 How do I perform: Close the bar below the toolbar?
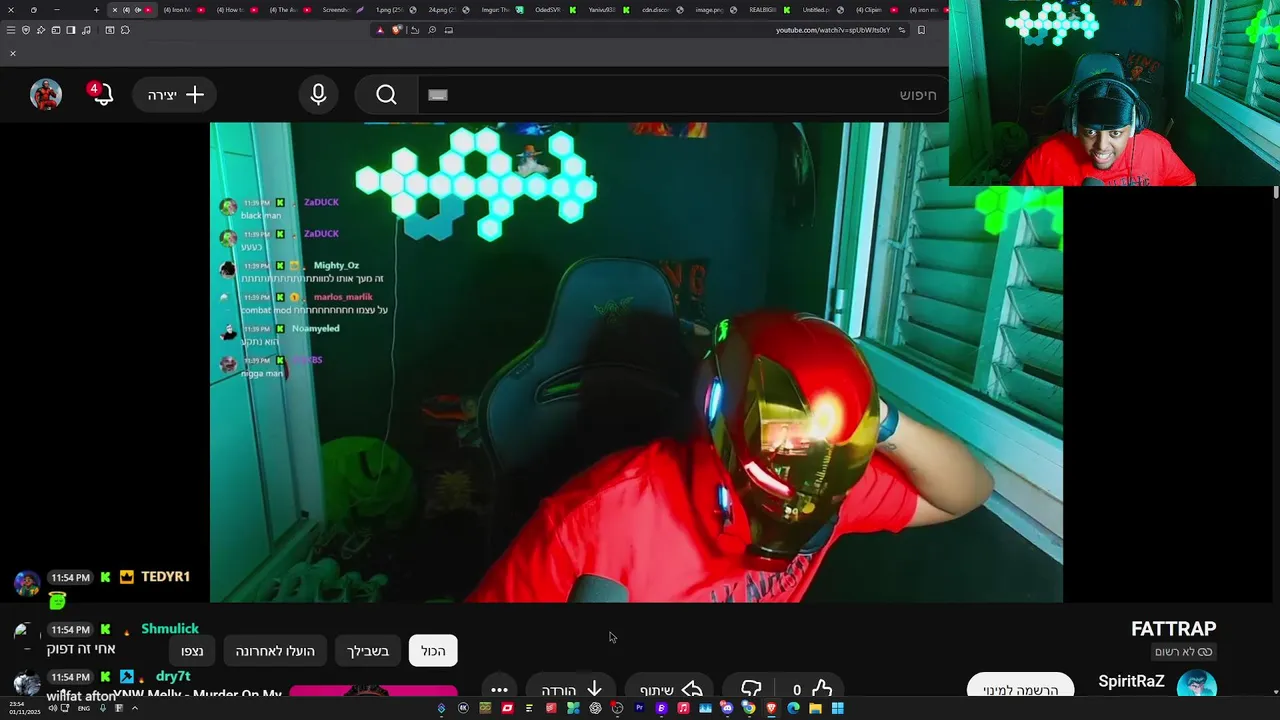pos(12,53)
